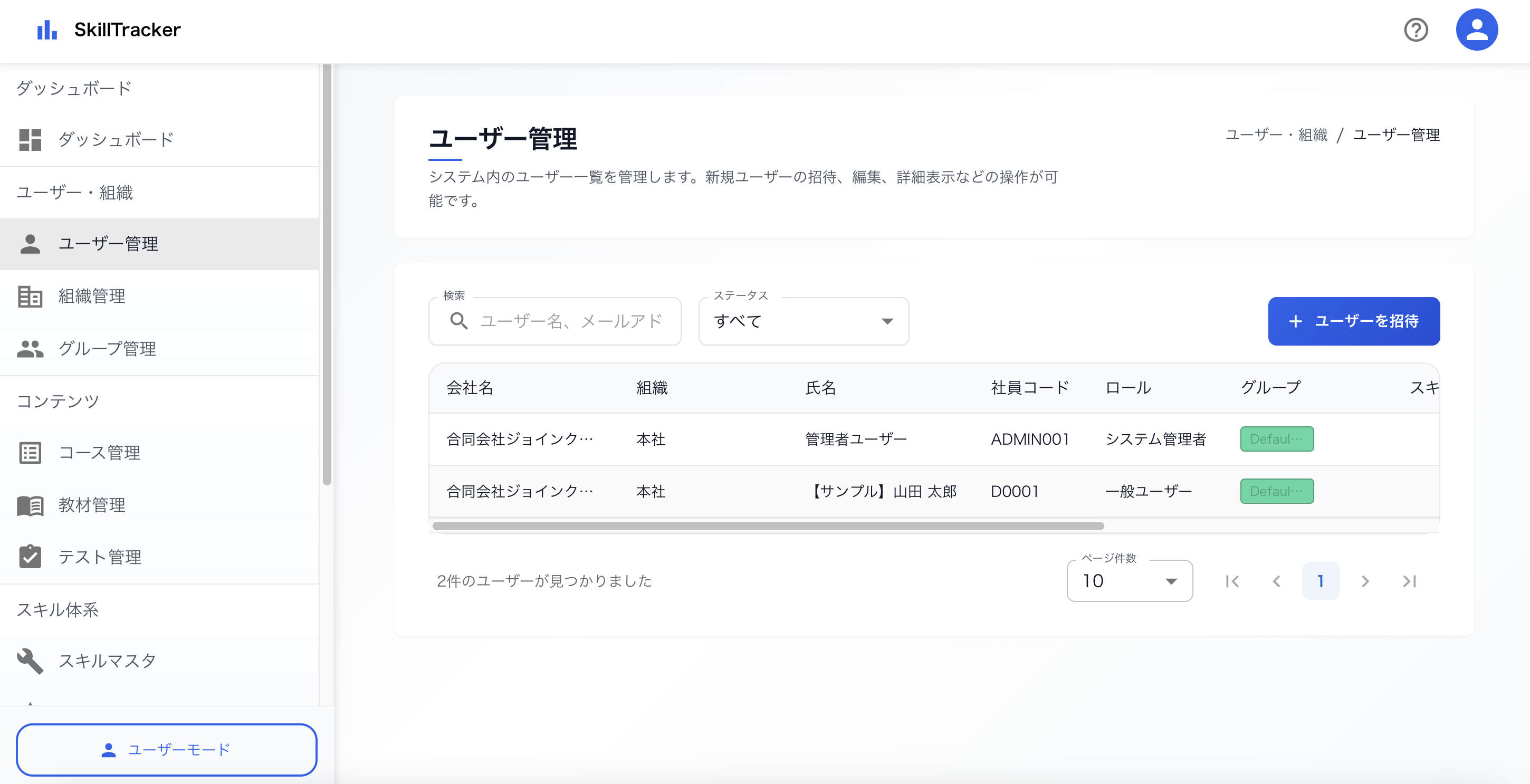Open ユーザー・組織 from the breadcrumb
This screenshot has width=1530, height=784.
point(1276,135)
